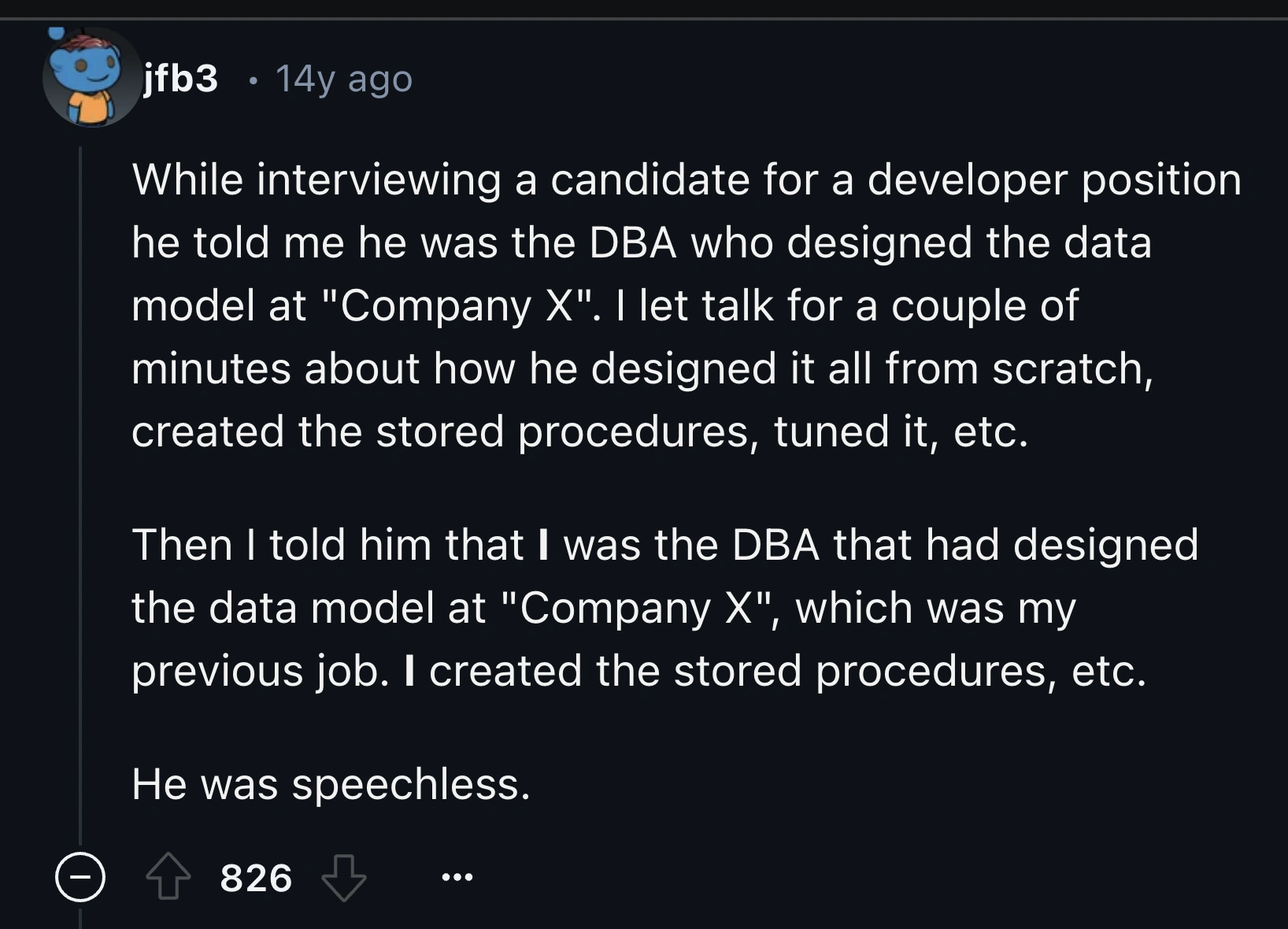Click the blue dot above the avatar
Image resolution: width=1288 pixels, height=929 pixels.
pos(56,34)
